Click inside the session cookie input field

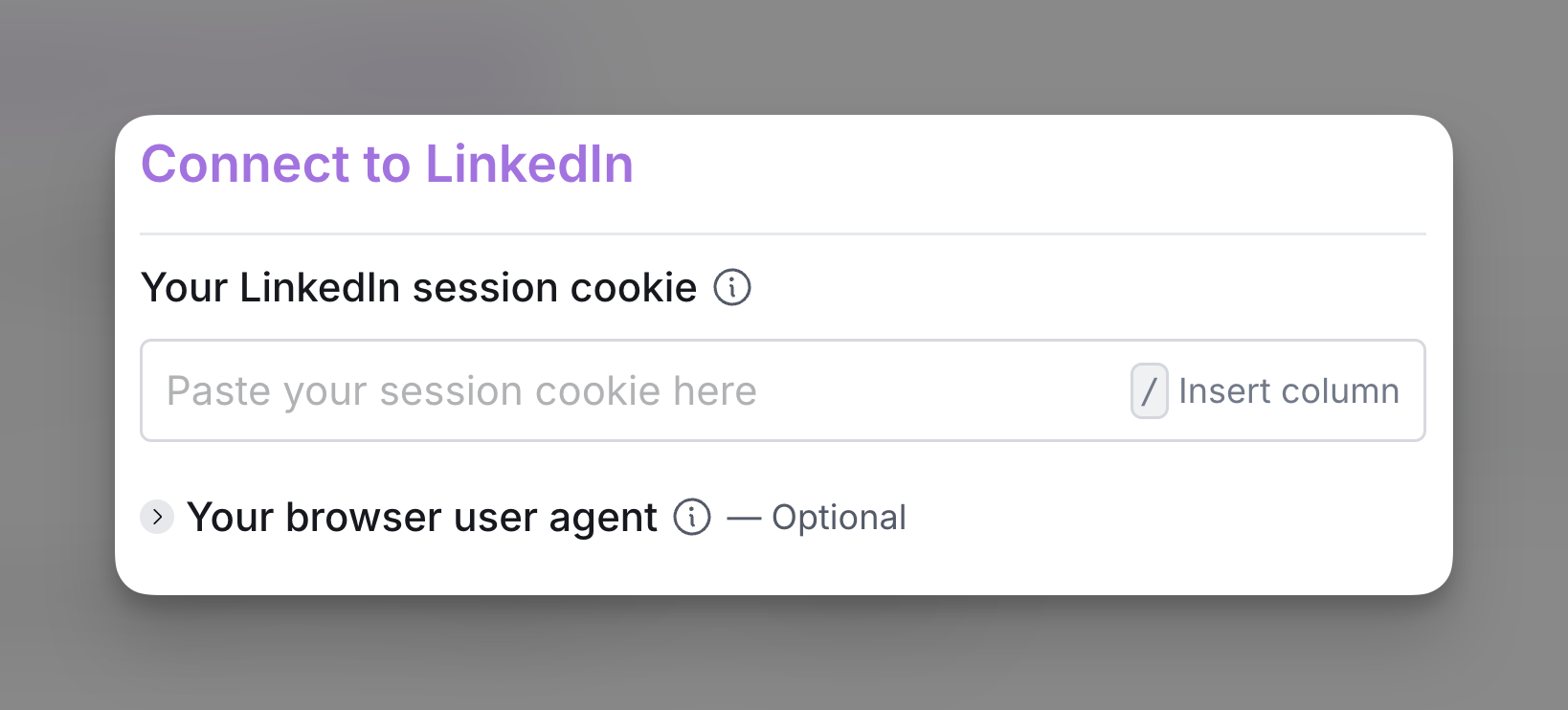(782, 390)
